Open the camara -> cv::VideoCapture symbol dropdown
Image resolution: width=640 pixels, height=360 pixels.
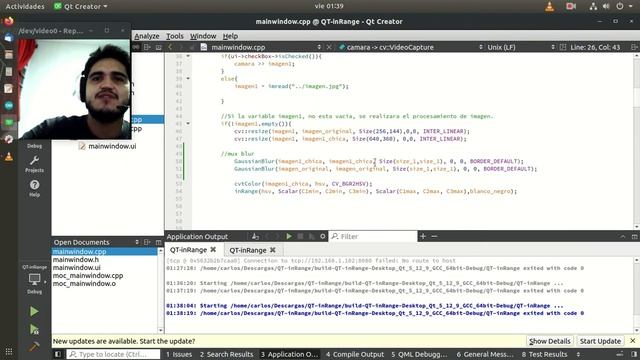410,47
